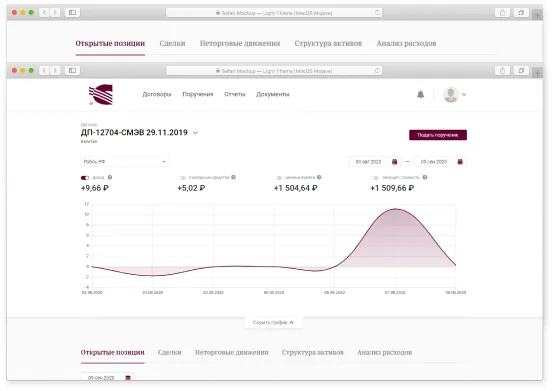Screen dimensions: 552x391
Task: Click the user avatar icon
Action: coord(451,95)
